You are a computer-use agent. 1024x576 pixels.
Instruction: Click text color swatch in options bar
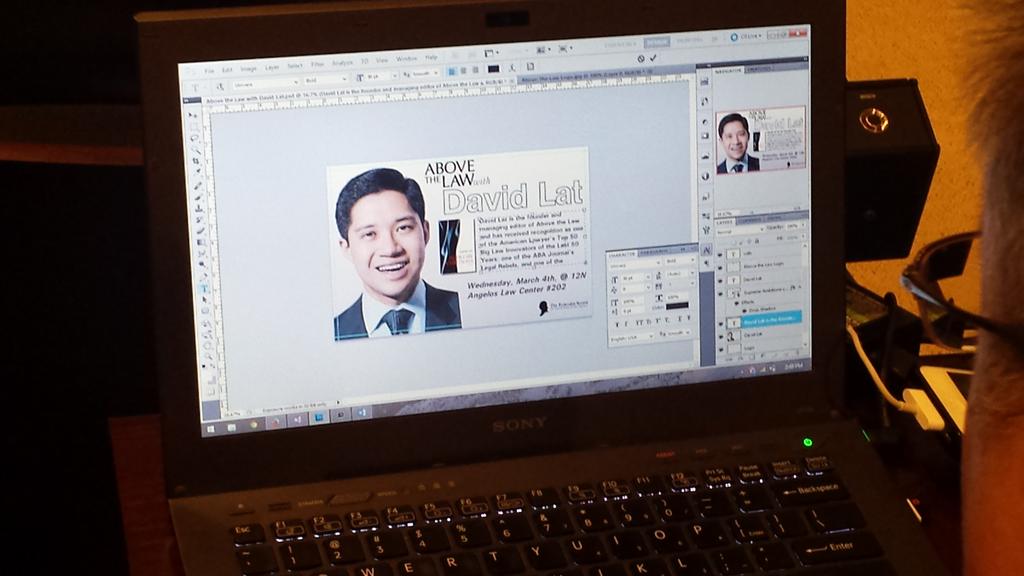pyautogui.click(x=494, y=69)
